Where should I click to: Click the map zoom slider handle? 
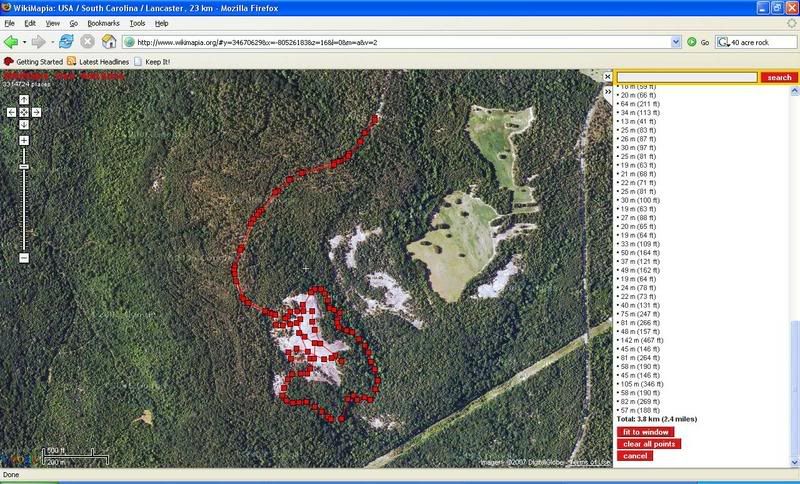point(23,166)
